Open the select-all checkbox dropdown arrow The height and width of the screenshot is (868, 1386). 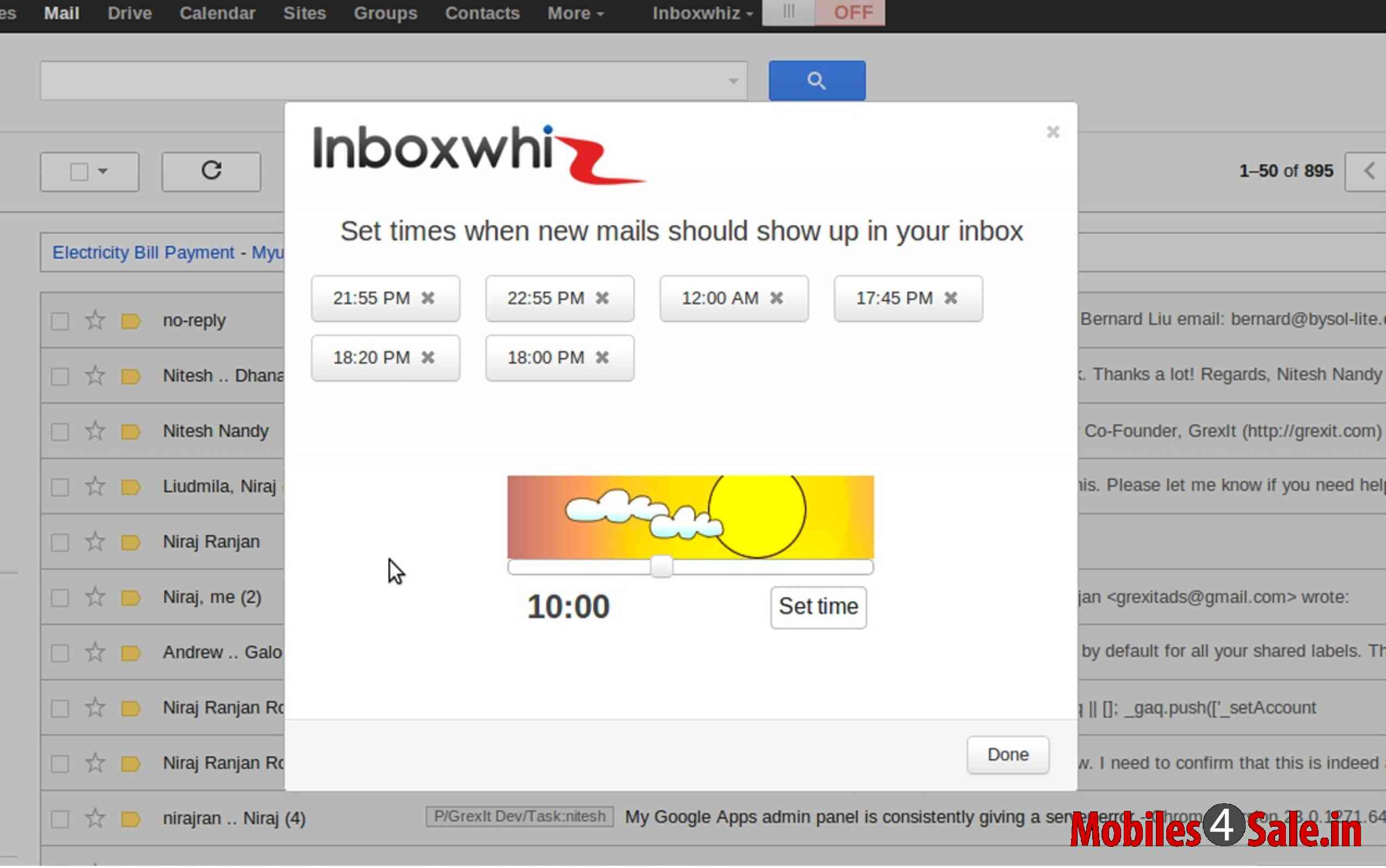(x=103, y=171)
